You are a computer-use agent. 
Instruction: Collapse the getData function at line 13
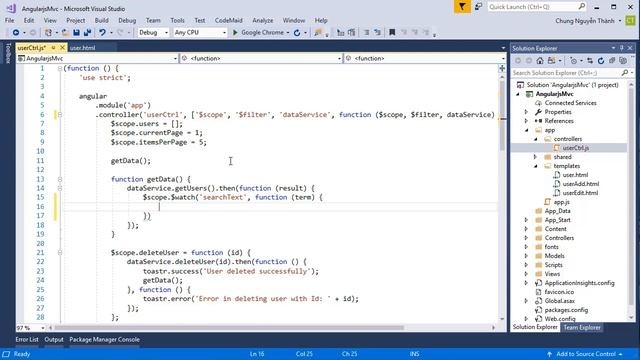coord(60,179)
